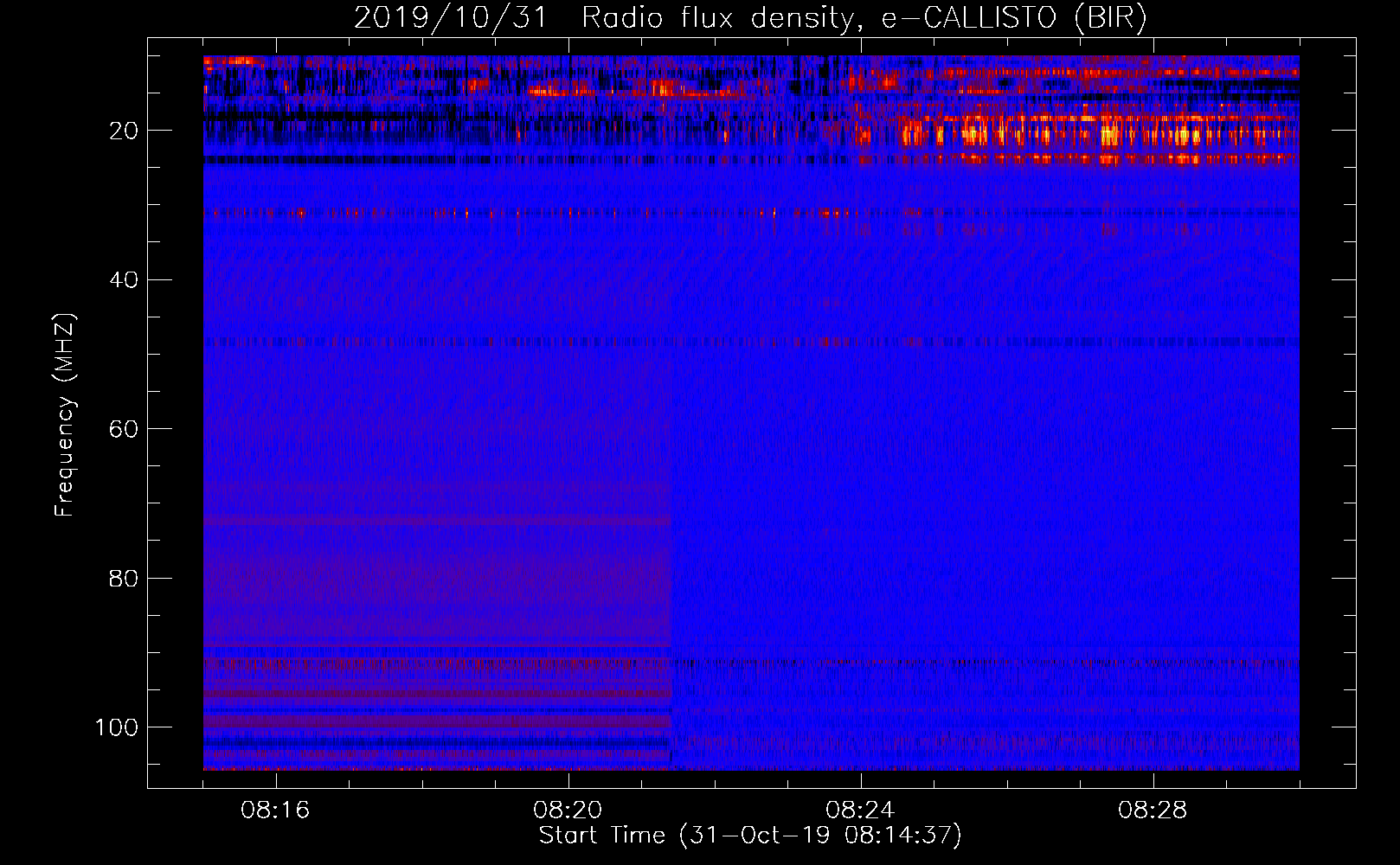Click the 'Frequency (MHZ)' axis label
Screen dimensions: 1400x865
coord(66,415)
